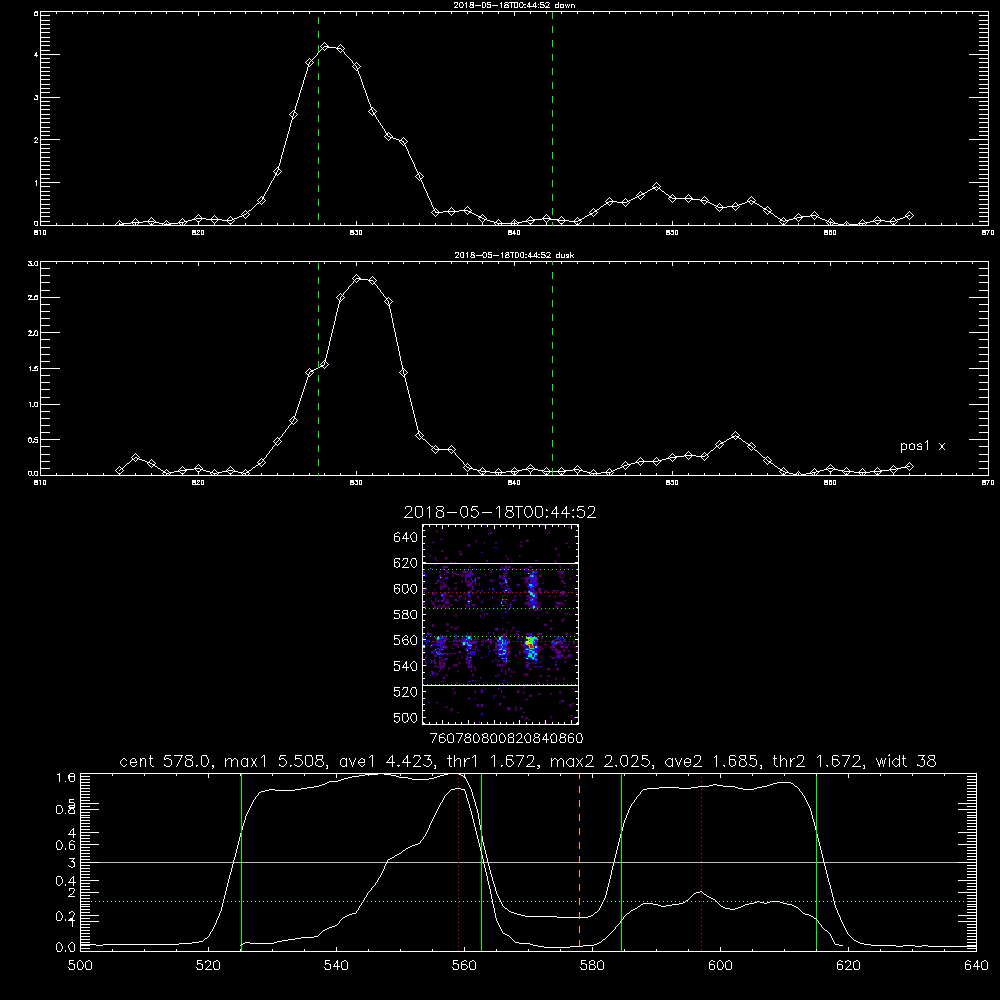The image size is (1000, 1000).
Task: Click the 600 label on bottom plot x-axis
Action: coord(720,966)
